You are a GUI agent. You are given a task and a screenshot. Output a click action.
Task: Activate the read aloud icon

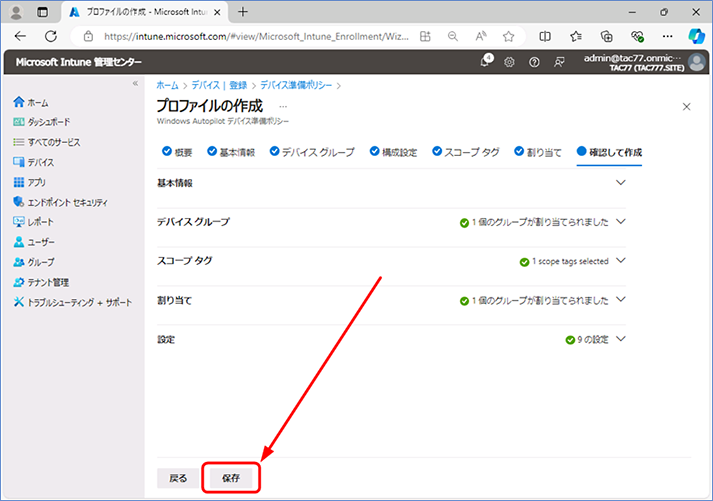pyautogui.click(x=481, y=36)
